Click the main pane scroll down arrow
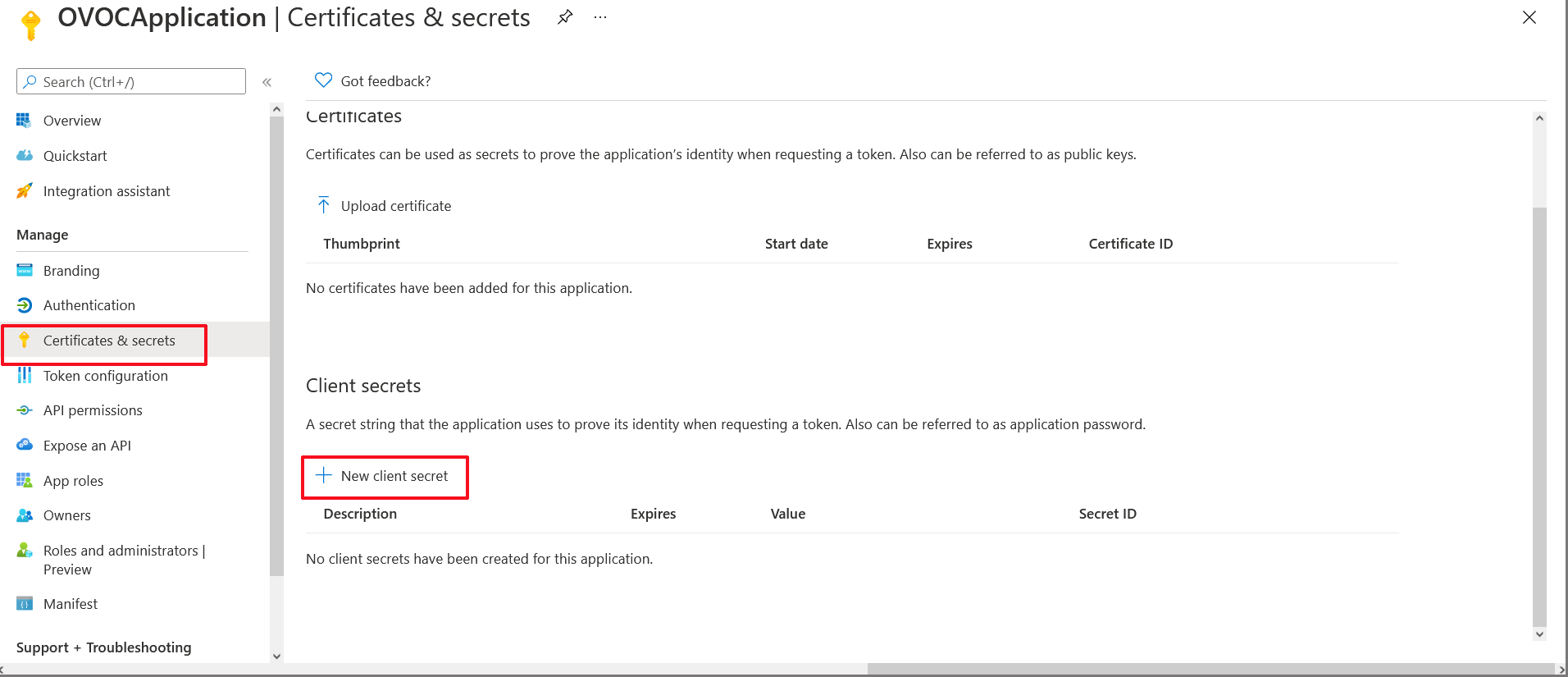This screenshot has height=677, width=1568. click(x=1539, y=634)
